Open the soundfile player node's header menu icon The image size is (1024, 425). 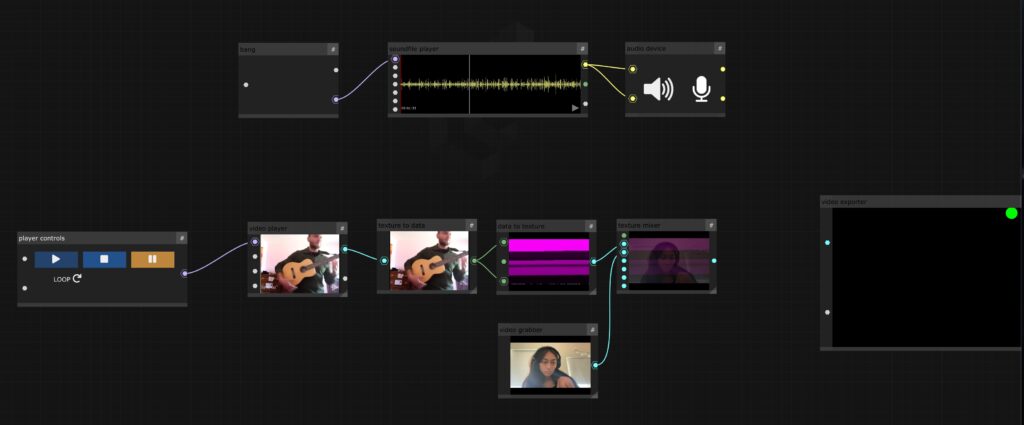pos(582,49)
